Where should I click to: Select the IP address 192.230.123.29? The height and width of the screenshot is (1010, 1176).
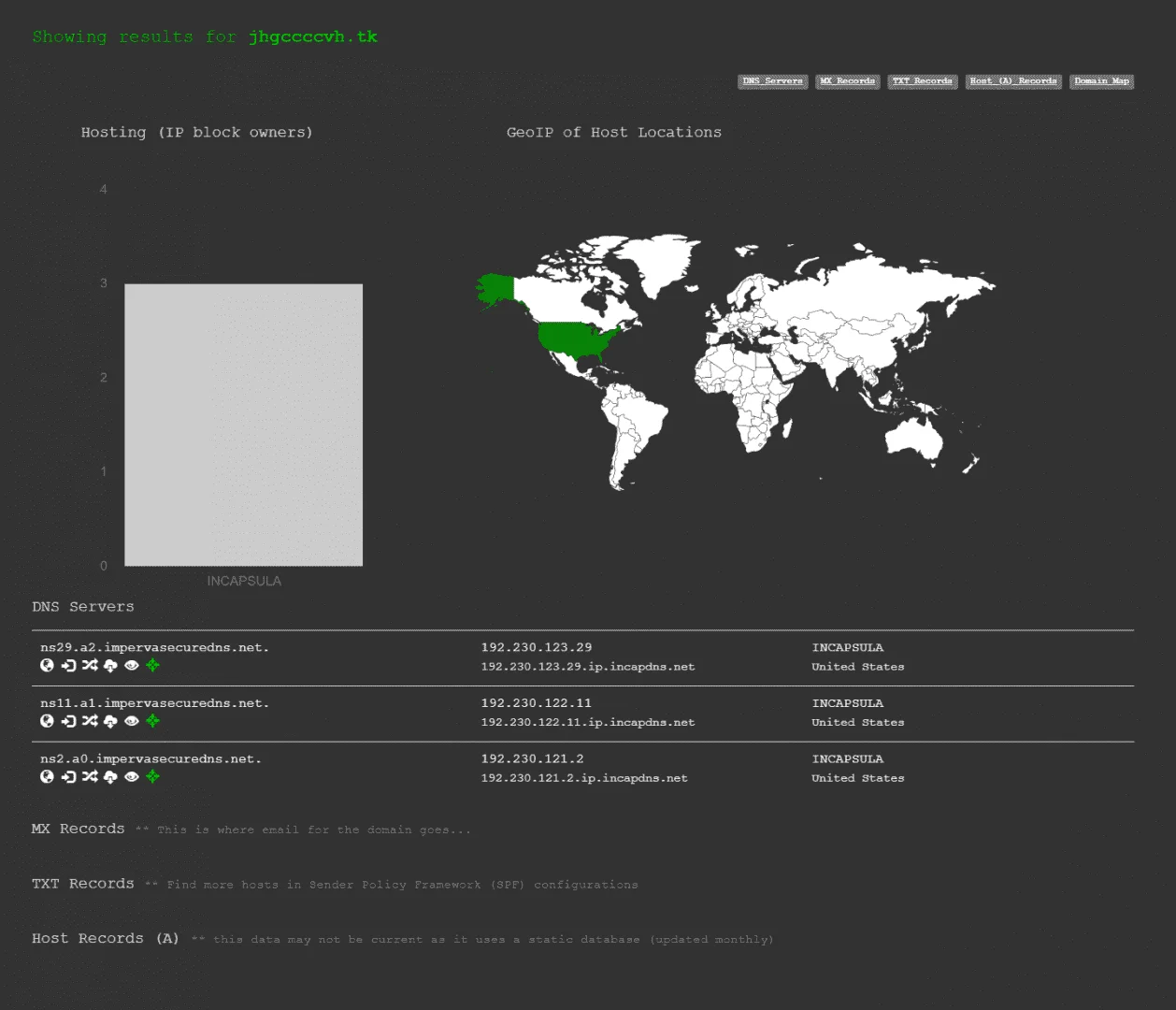[x=537, y=647]
